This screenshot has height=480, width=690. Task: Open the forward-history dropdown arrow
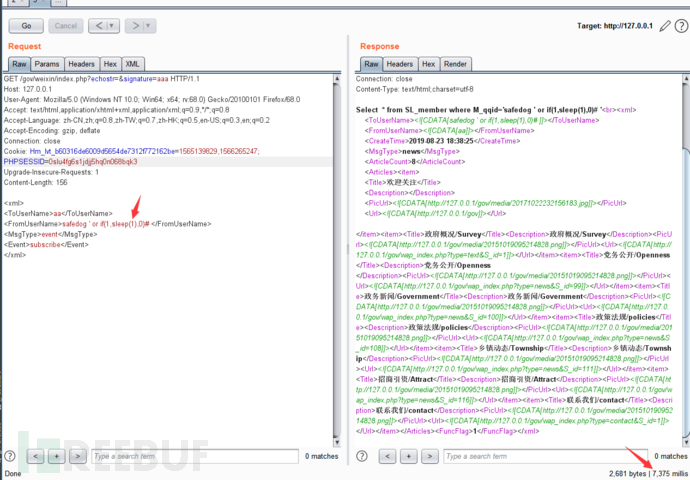point(149,26)
